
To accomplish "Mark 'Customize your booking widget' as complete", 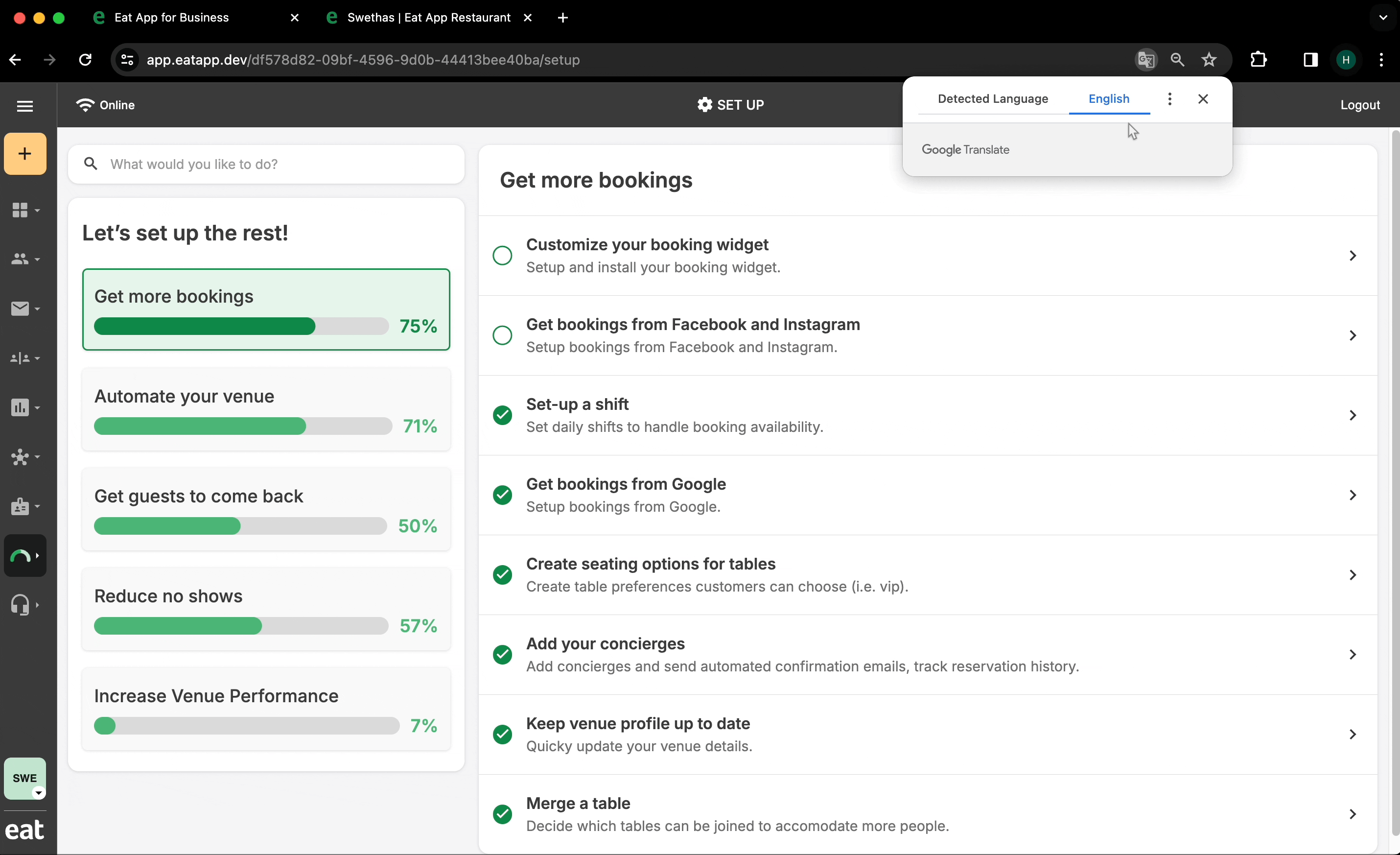I will coord(502,255).
